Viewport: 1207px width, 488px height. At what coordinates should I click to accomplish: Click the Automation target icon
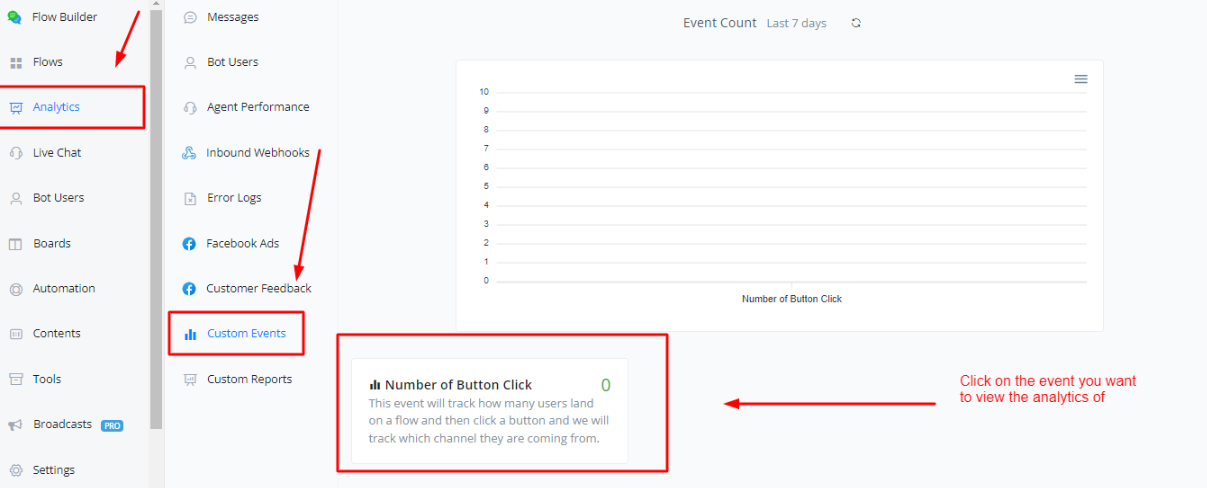(x=15, y=289)
